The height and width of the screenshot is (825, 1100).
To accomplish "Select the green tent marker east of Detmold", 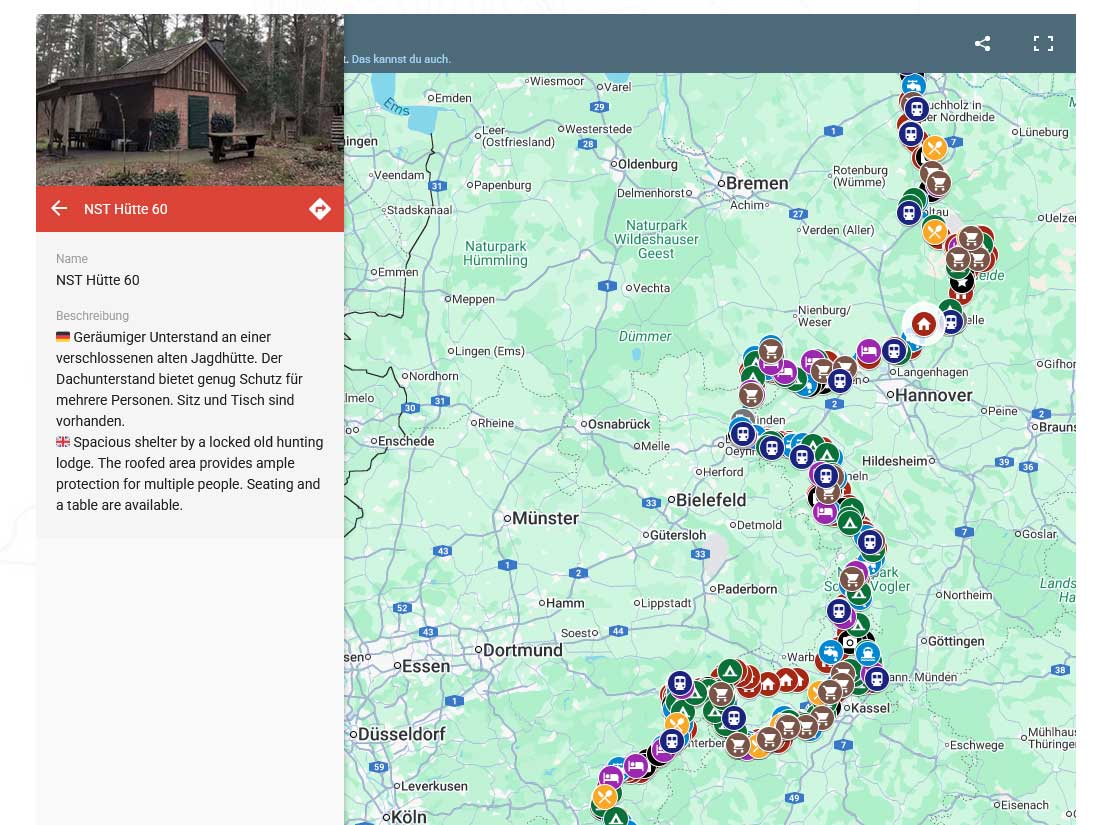I will click(x=850, y=521).
